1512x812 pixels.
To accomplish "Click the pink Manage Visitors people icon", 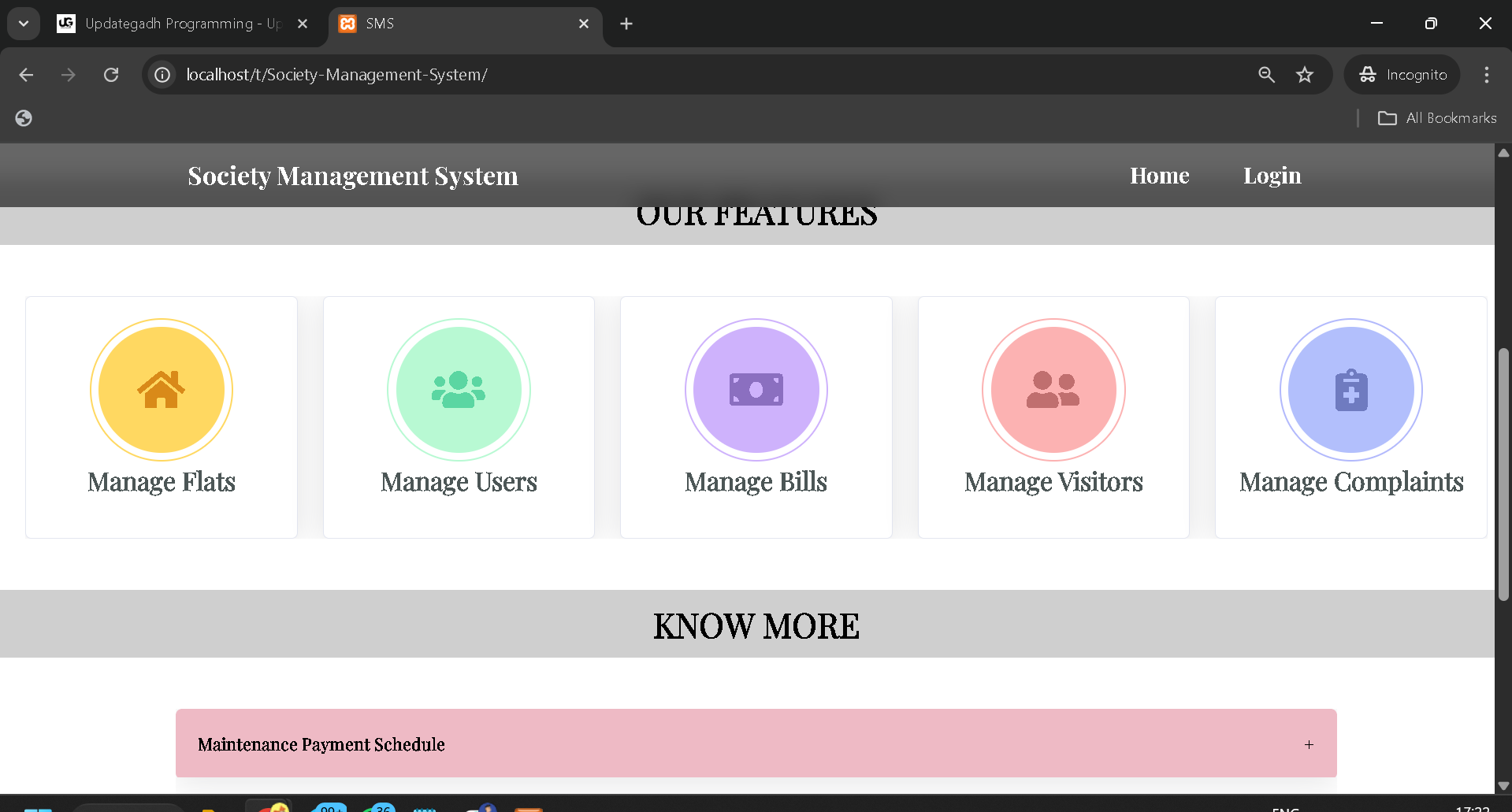I will click(x=1053, y=390).
